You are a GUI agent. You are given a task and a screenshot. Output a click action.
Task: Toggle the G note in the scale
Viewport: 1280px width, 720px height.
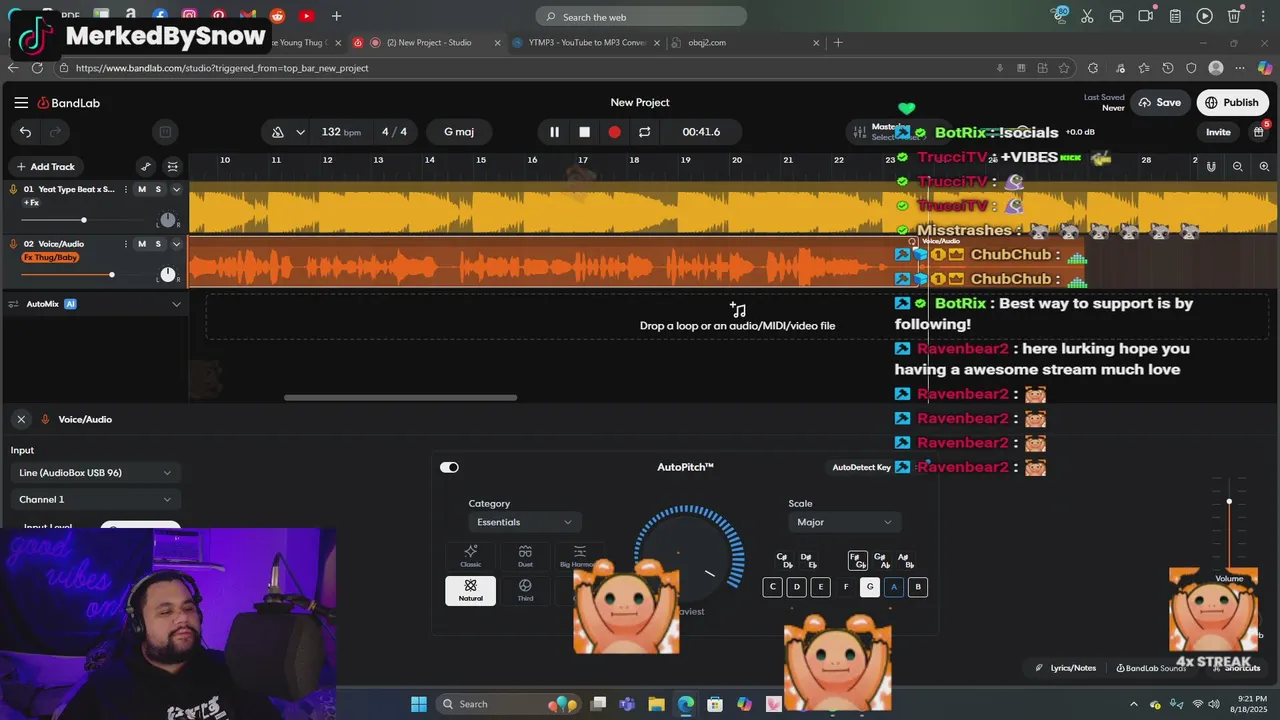tap(870, 587)
